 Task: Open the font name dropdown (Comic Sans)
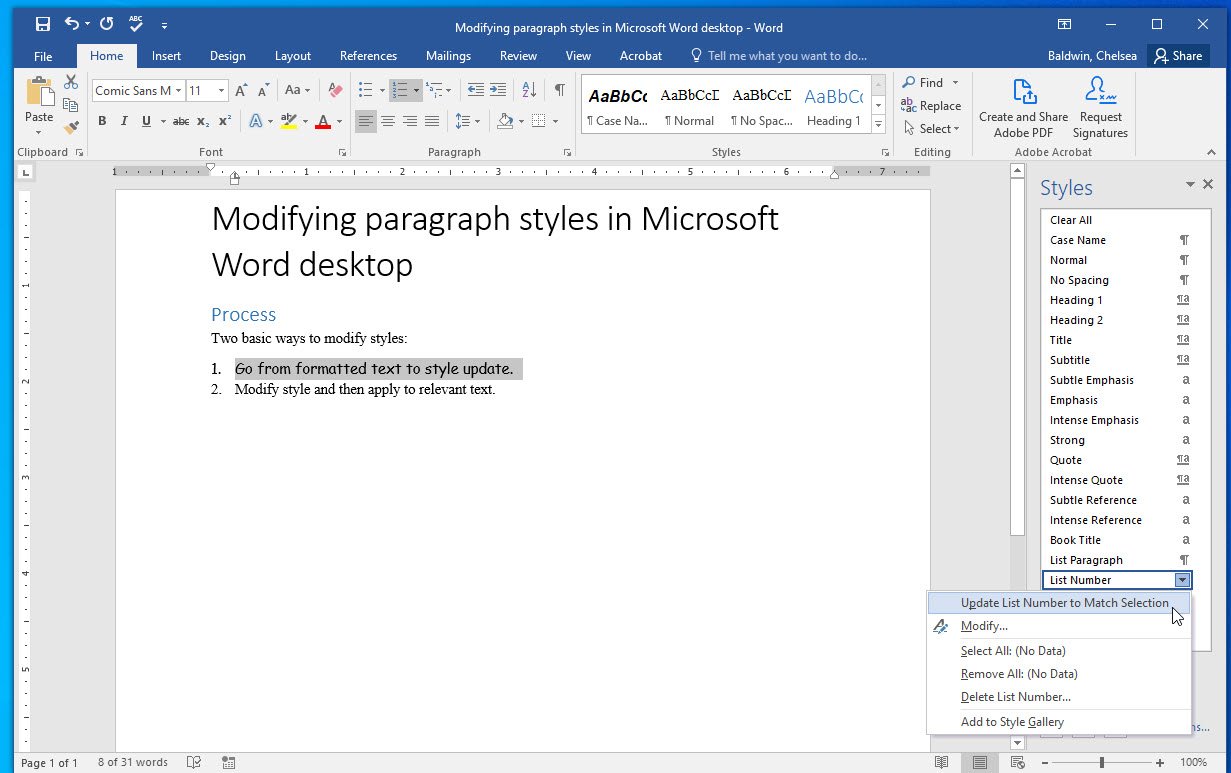[x=179, y=91]
